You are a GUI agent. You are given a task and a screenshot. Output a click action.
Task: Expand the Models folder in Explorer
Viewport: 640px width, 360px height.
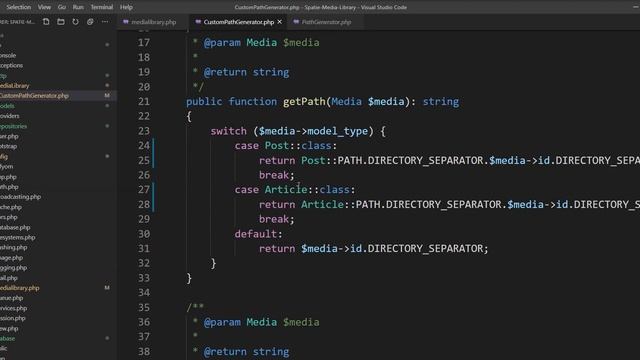pos(7,106)
